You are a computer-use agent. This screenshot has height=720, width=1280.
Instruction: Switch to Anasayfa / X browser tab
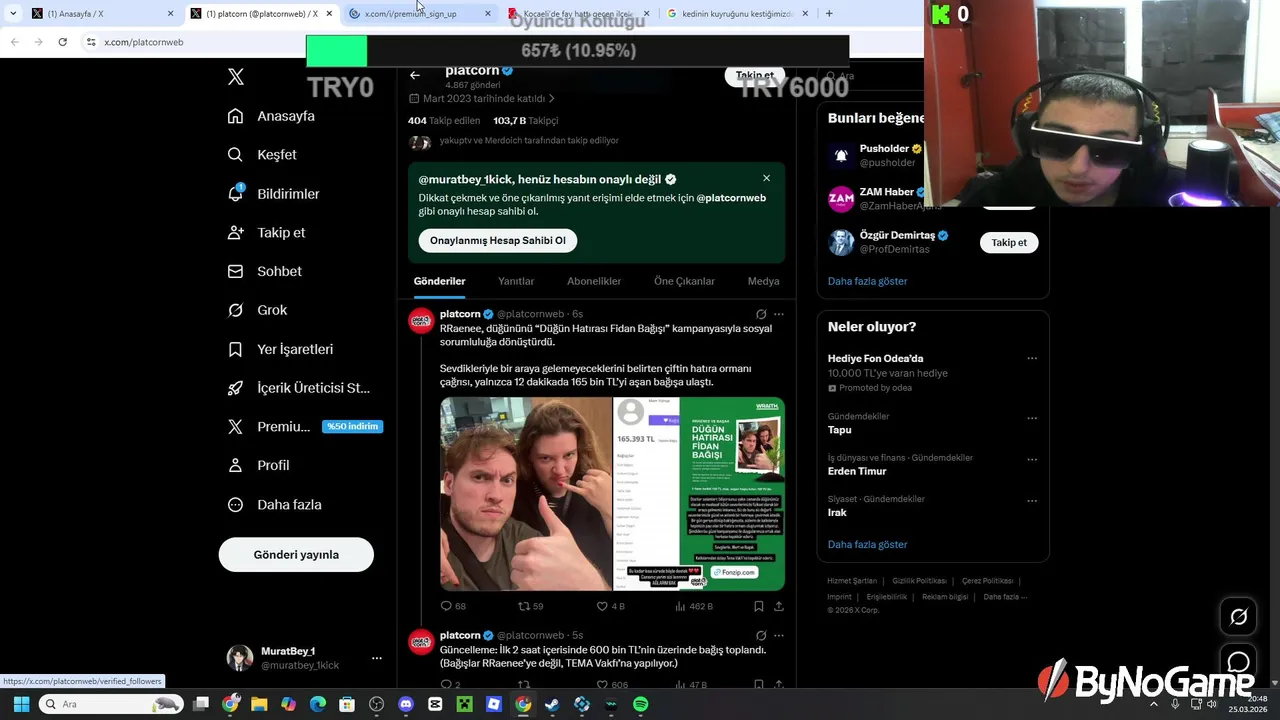100,14
